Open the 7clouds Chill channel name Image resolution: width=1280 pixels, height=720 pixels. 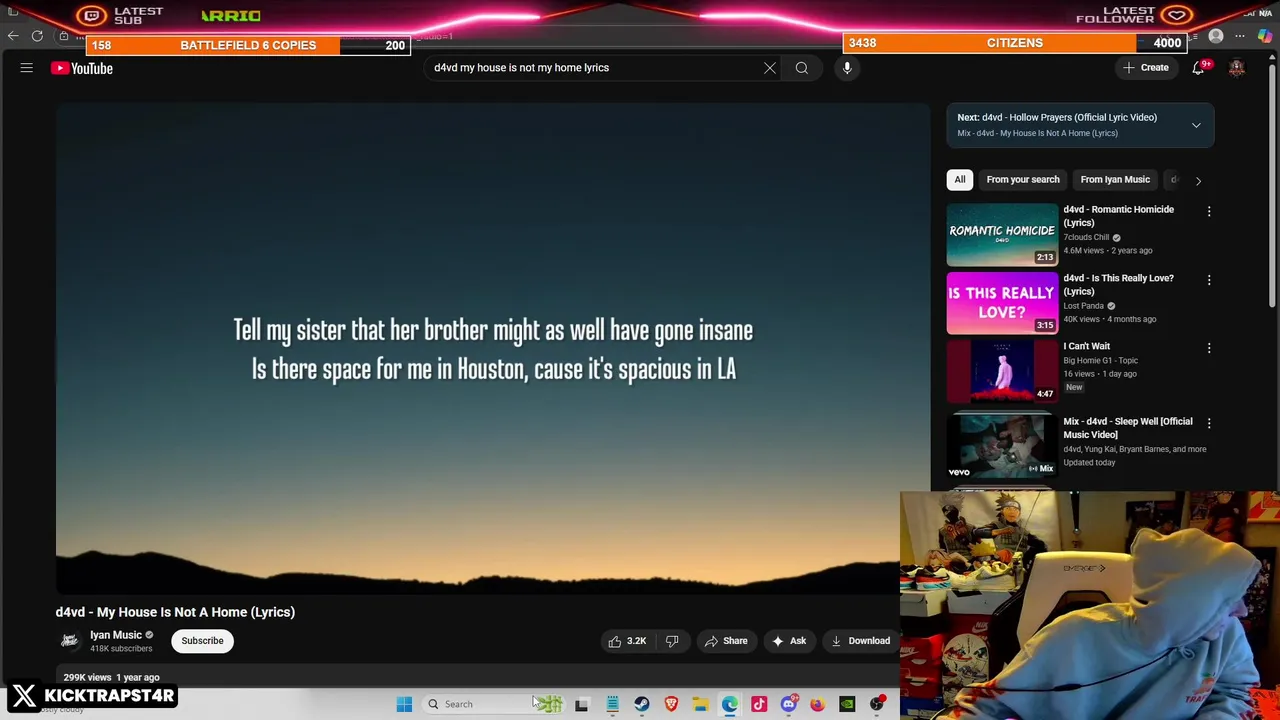pos(1086,238)
